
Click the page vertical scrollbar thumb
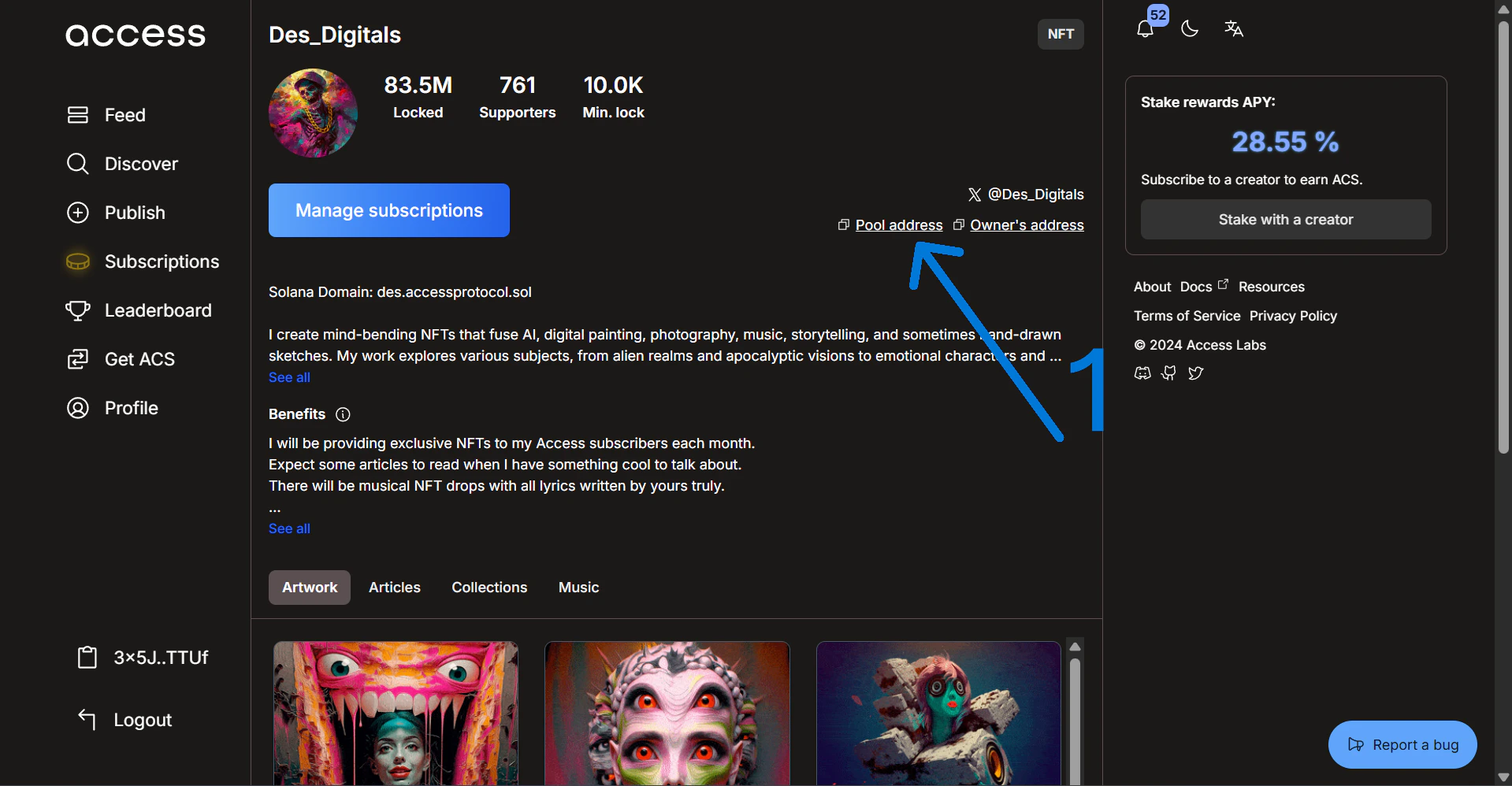point(1503,236)
